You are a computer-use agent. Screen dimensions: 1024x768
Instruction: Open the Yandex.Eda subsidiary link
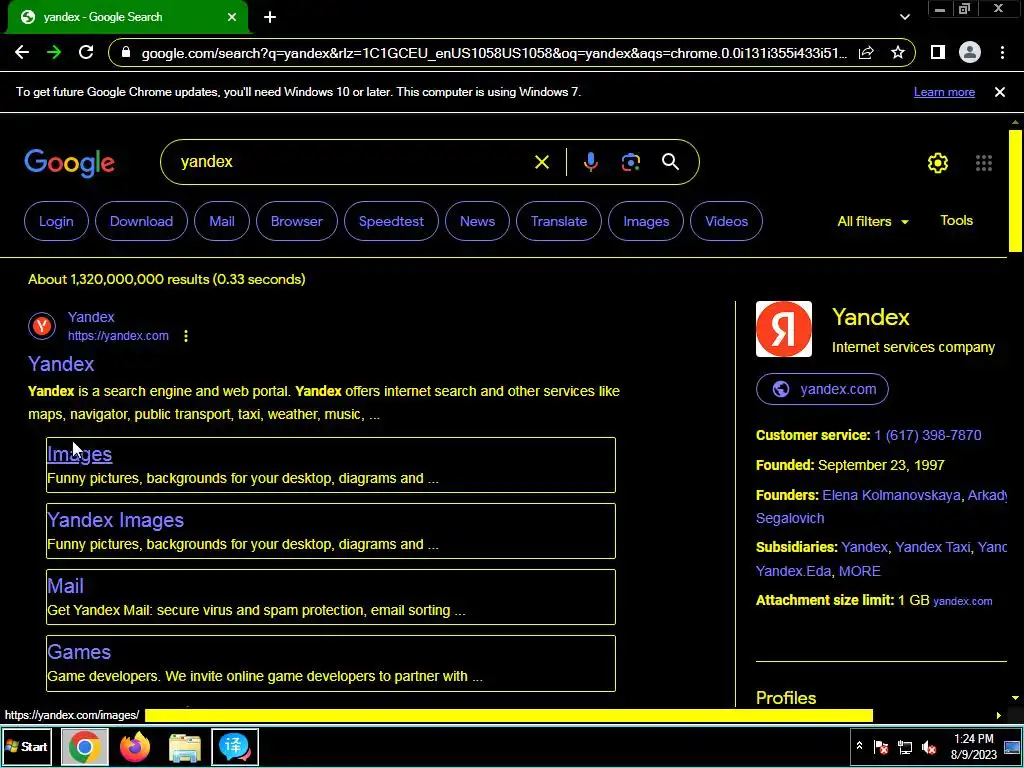pyautogui.click(x=793, y=571)
